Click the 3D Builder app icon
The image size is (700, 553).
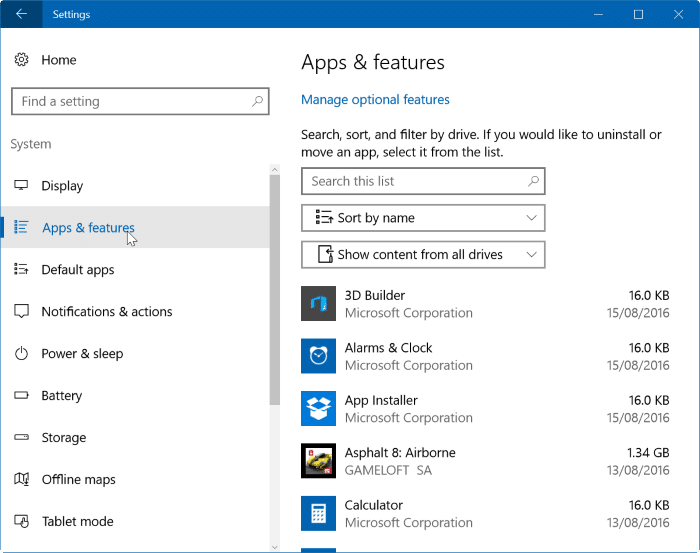coord(318,304)
